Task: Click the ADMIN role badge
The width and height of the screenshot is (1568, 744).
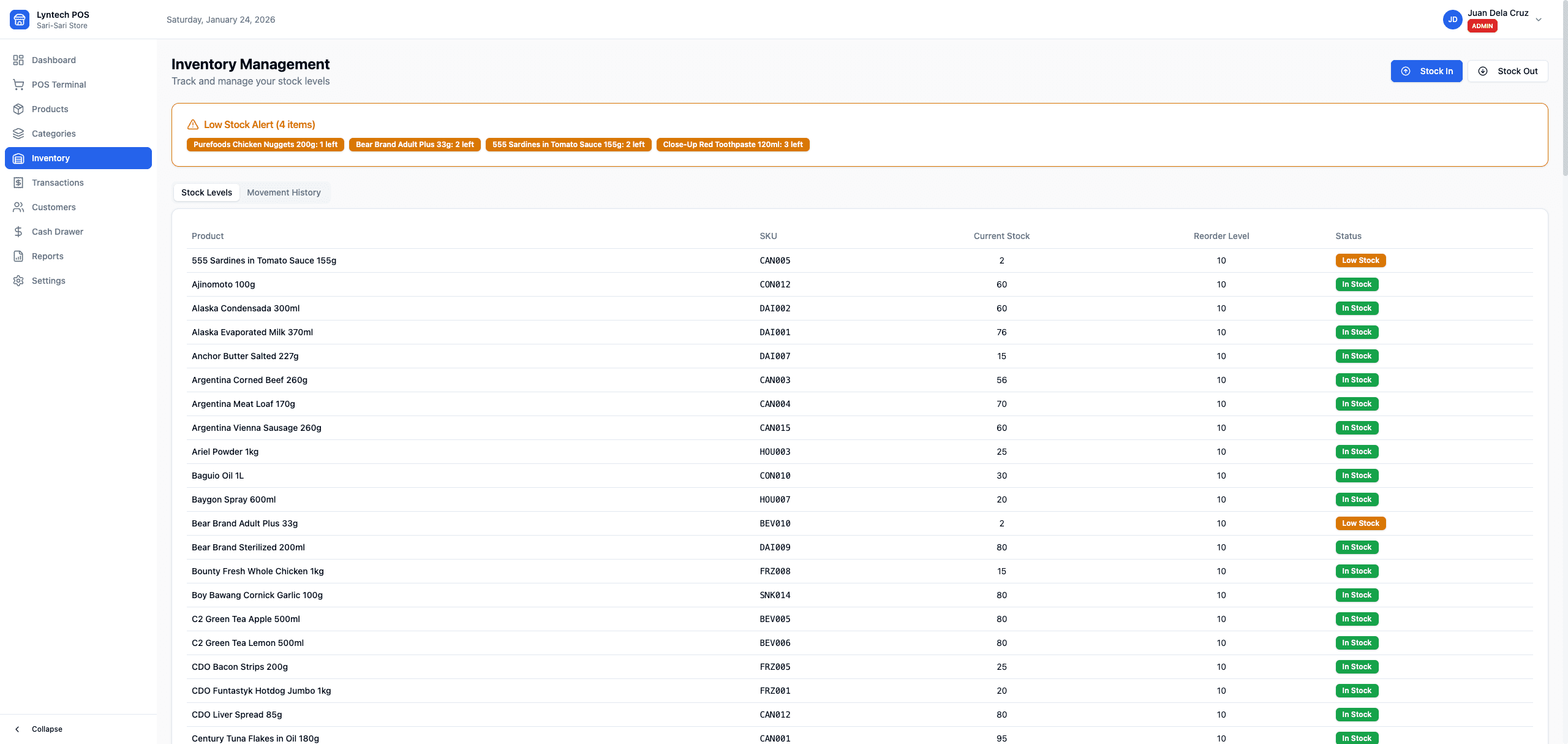Action: pyautogui.click(x=1482, y=26)
